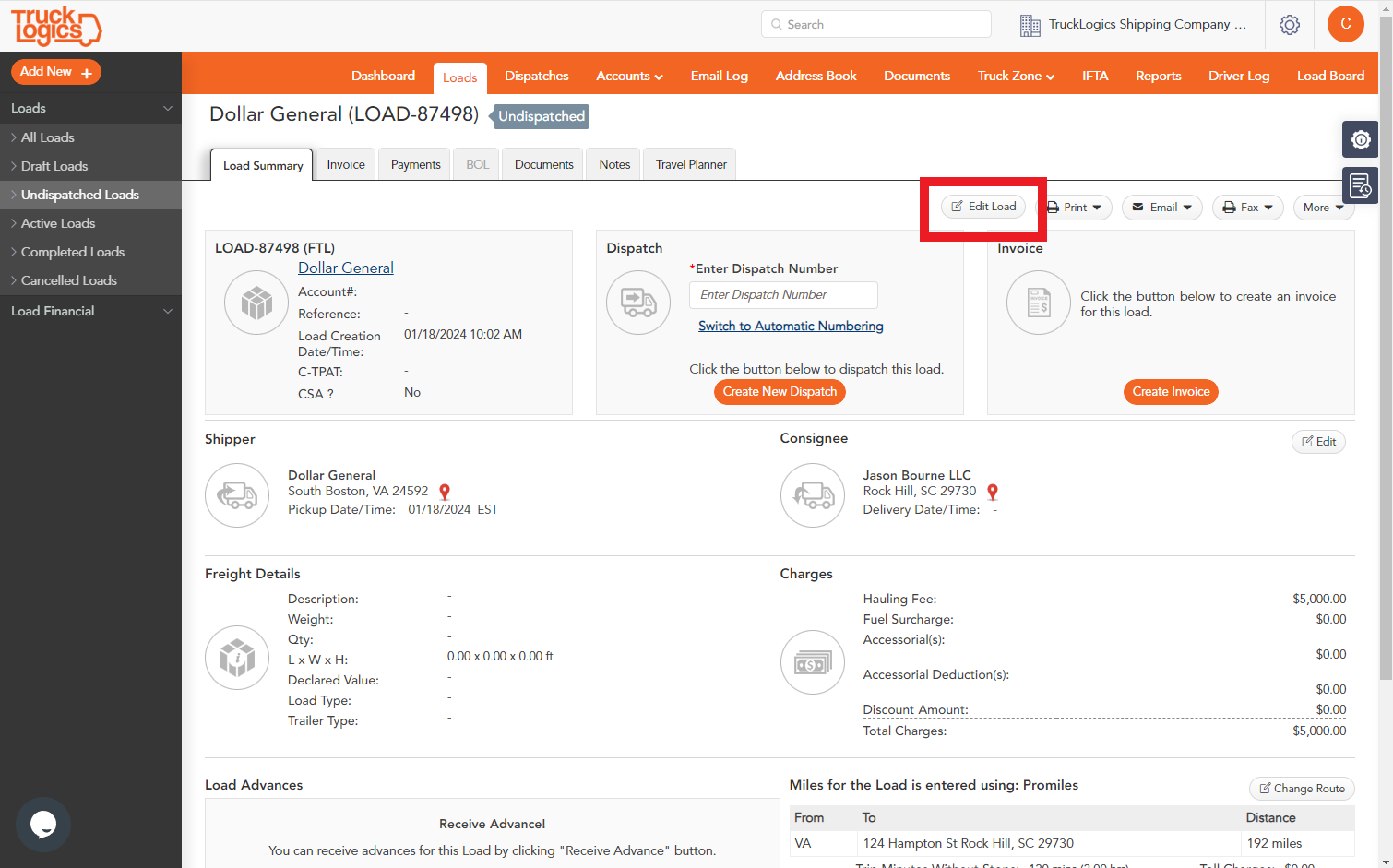Click the printer icon in the Print button
The image size is (1393, 868).
1055,207
